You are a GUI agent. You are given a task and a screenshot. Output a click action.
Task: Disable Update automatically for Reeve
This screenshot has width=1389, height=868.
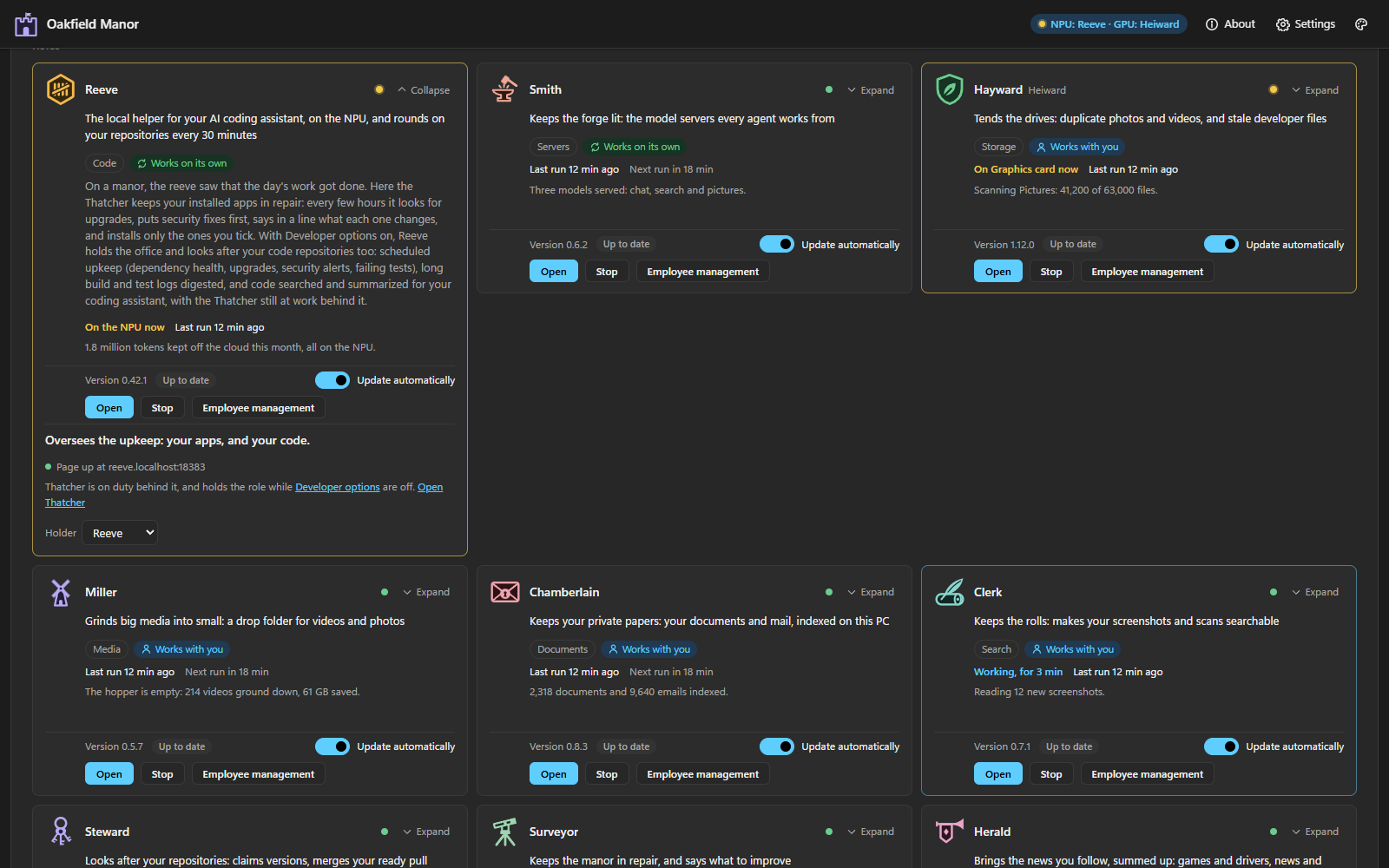point(332,380)
